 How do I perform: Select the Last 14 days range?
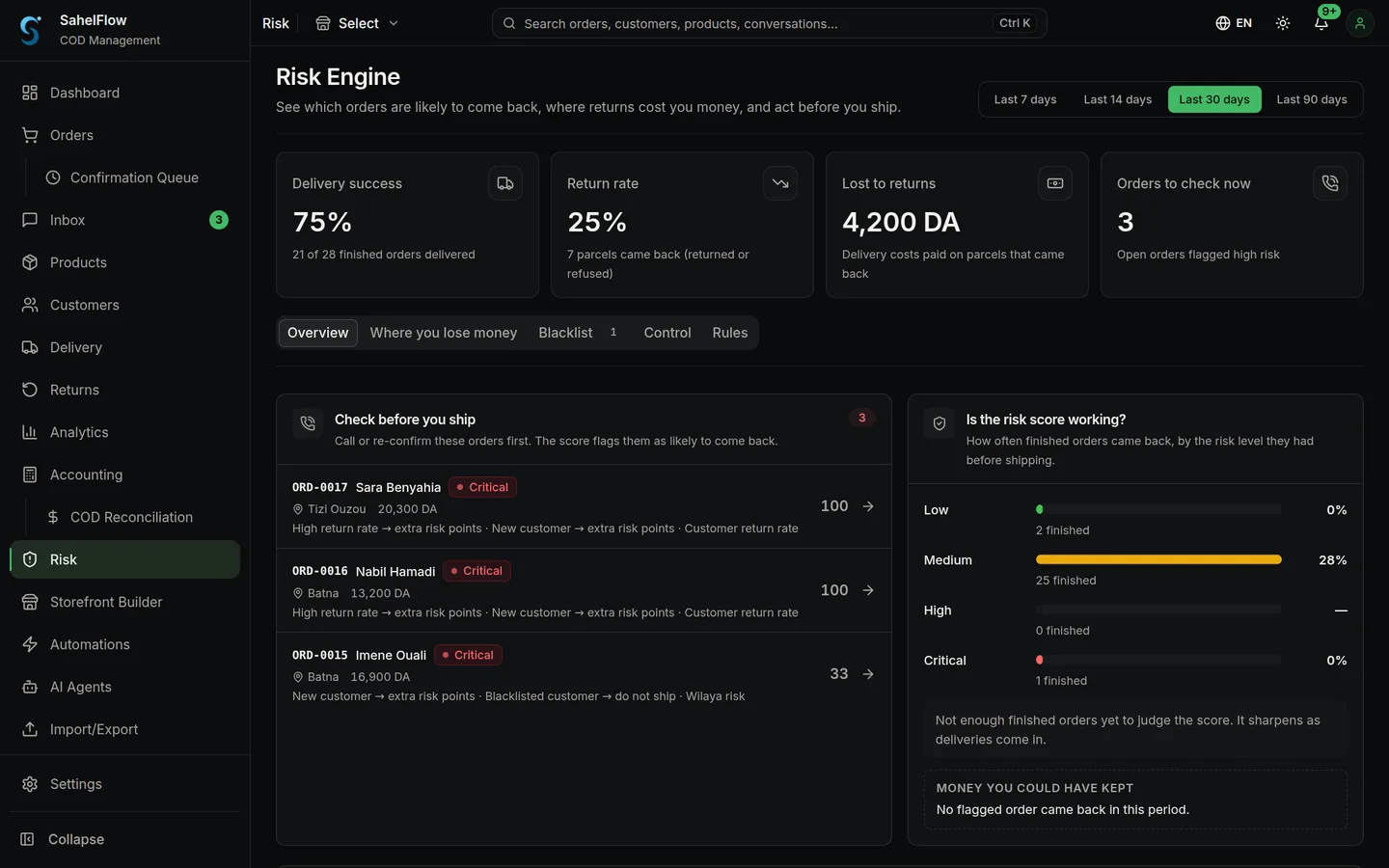pyautogui.click(x=1118, y=99)
